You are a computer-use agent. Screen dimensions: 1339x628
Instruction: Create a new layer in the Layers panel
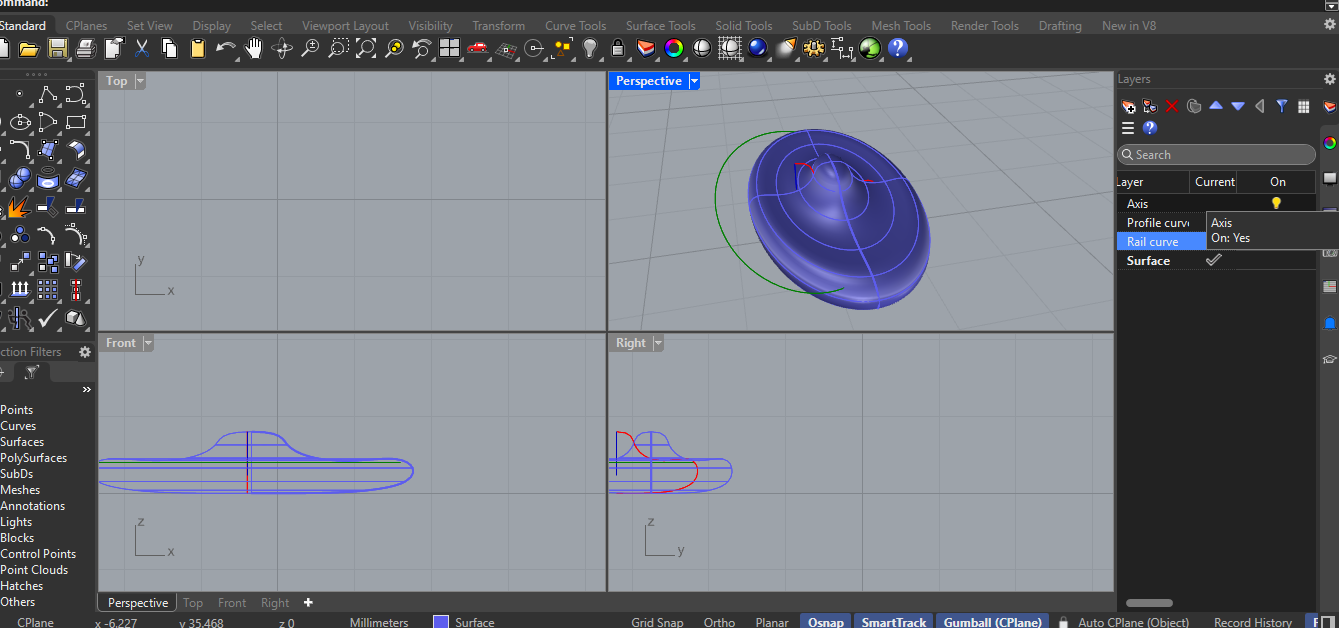click(x=1128, y=106)
